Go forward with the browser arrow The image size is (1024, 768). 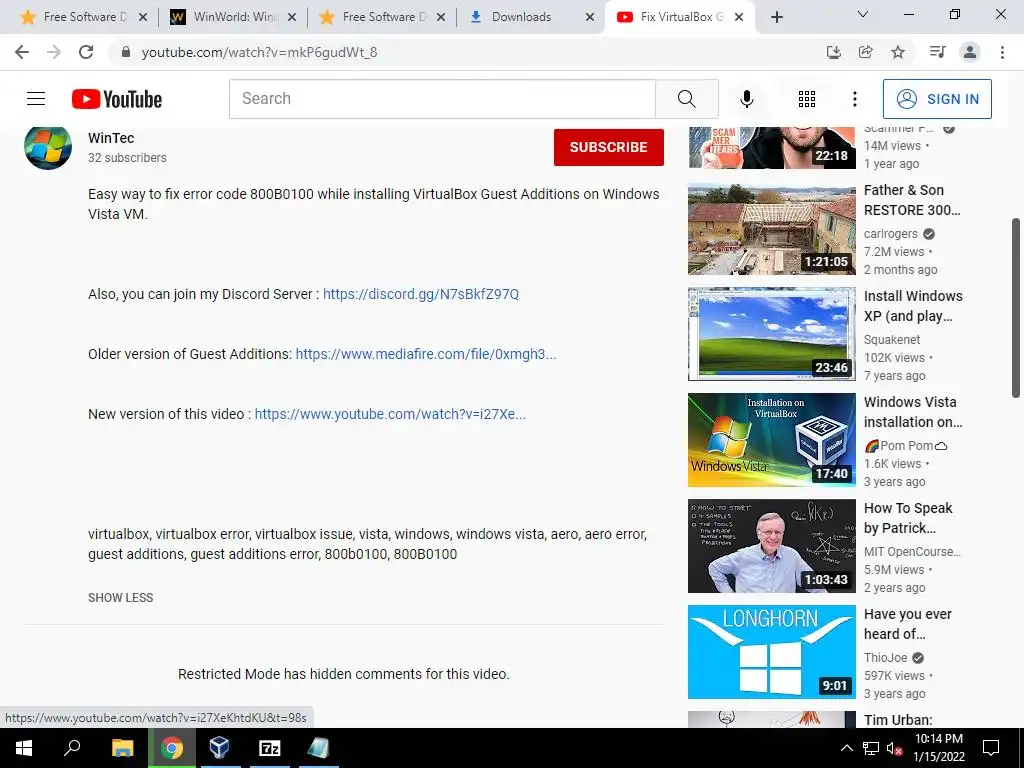point(54,52)
